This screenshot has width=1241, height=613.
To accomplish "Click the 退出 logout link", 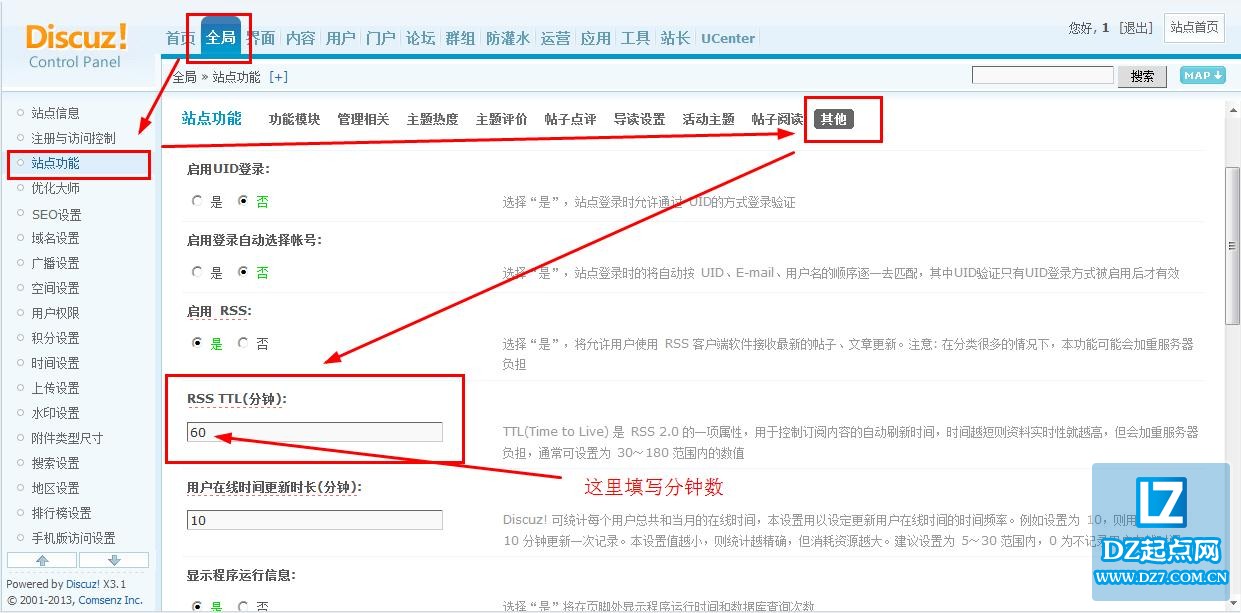I will pyautogui.click(x=1136, y=28).
